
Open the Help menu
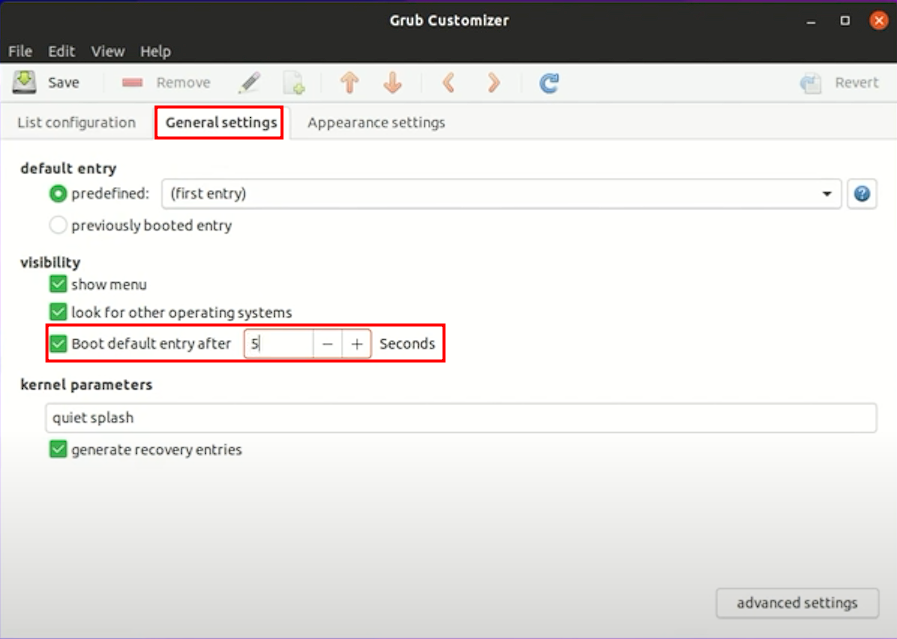[x=156, y=51]
